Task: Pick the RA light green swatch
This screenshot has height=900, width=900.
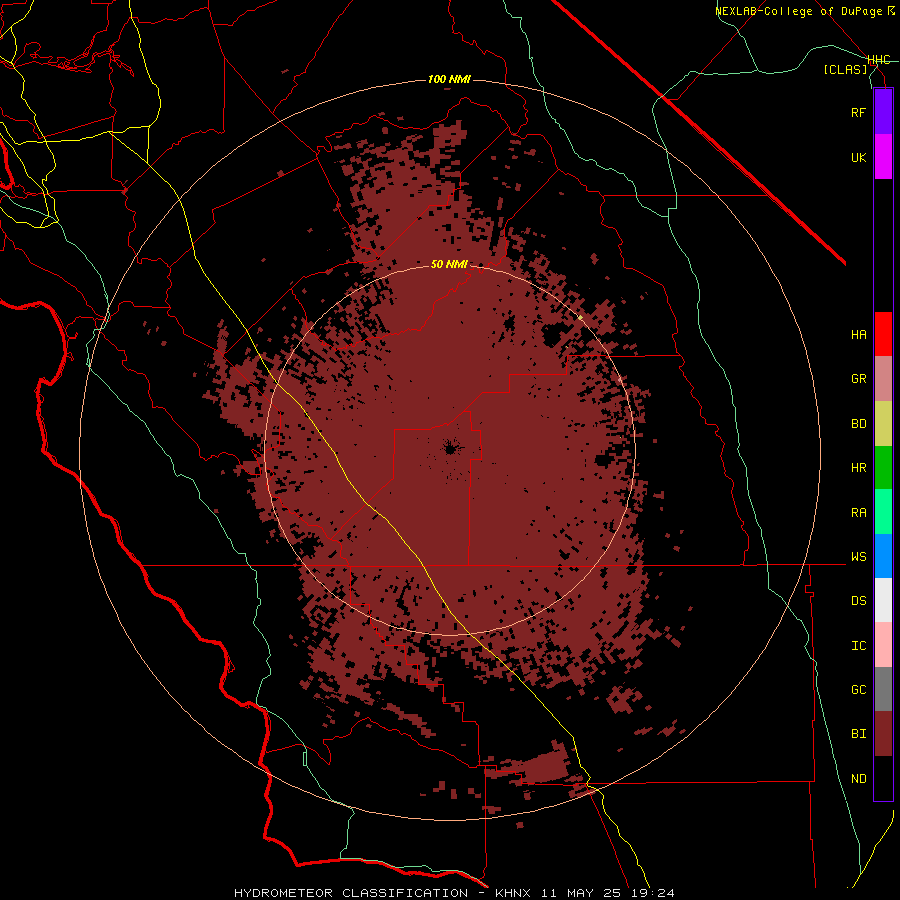Action: pos(883,512)
